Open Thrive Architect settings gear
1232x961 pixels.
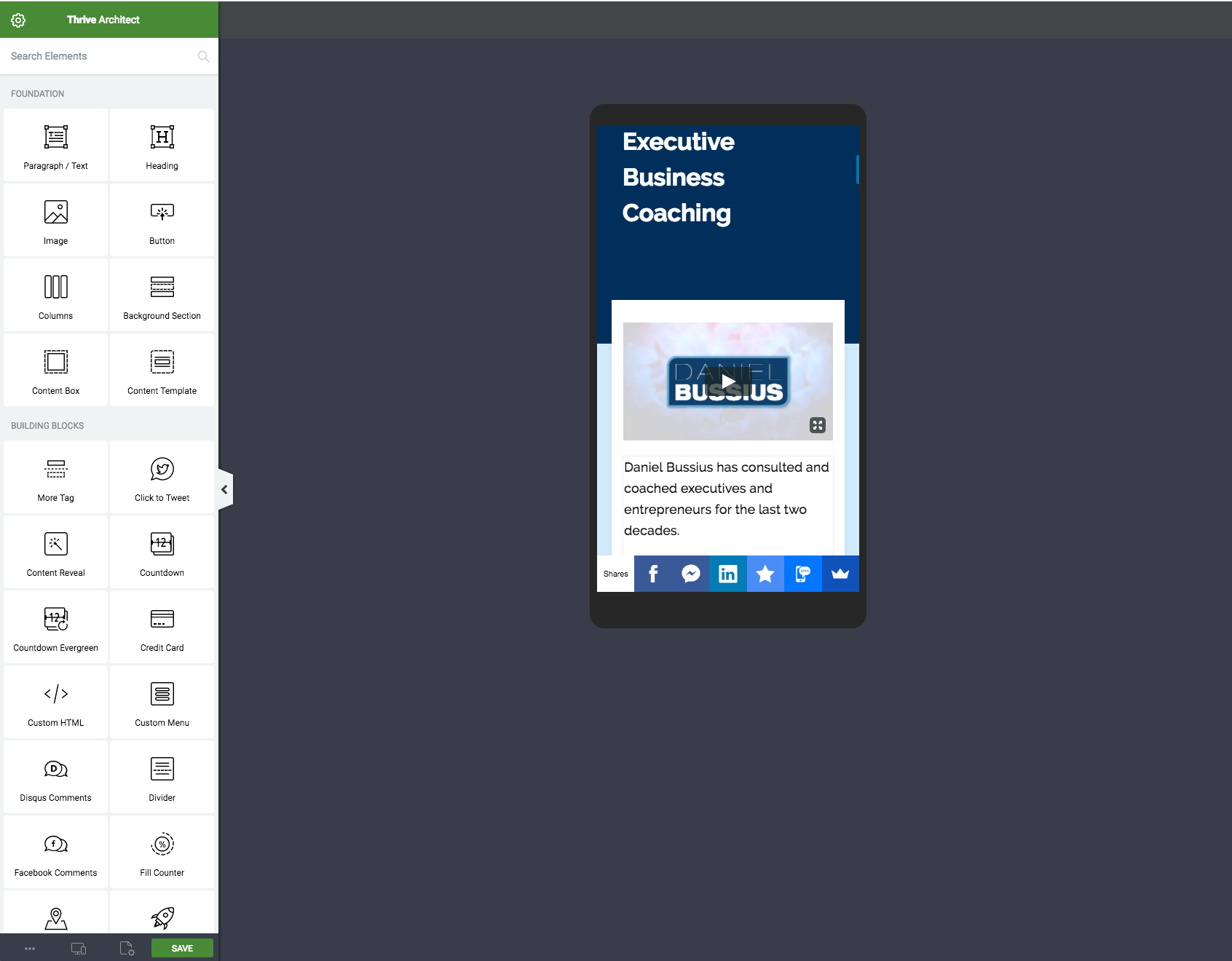[x=17, y=20]
